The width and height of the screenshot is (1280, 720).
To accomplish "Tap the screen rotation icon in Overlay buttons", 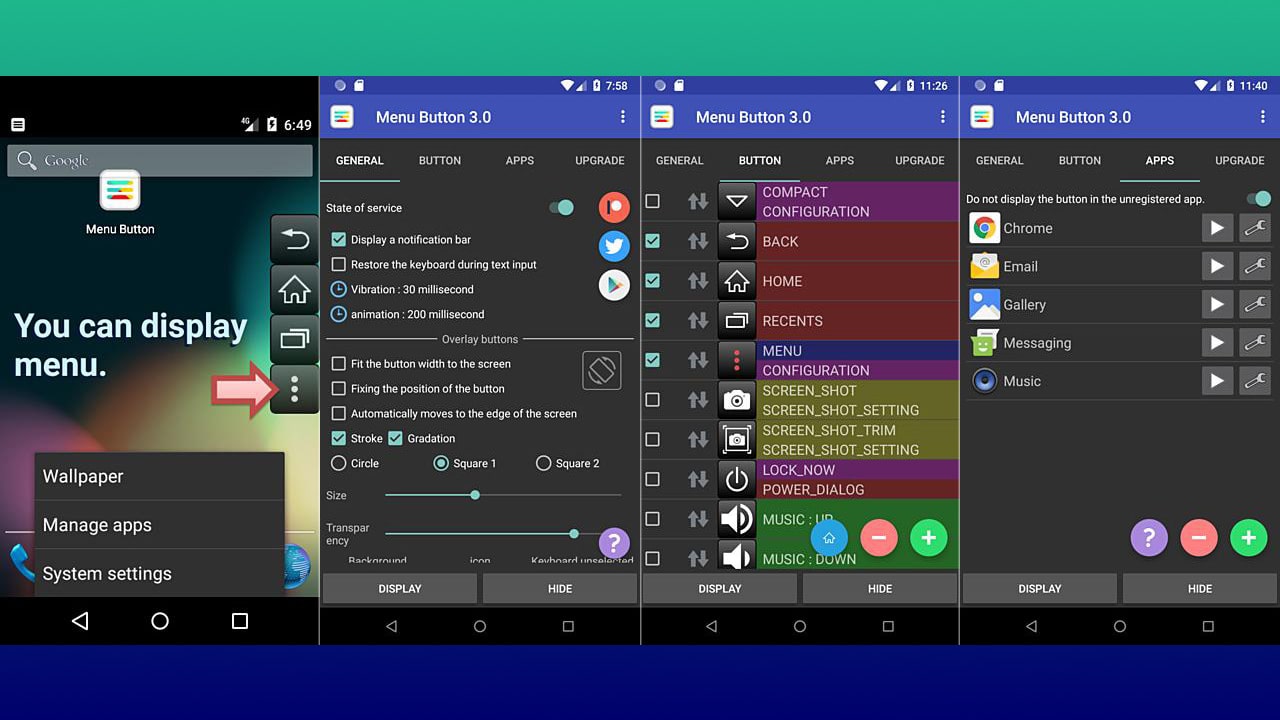I will tap(601, 370).
